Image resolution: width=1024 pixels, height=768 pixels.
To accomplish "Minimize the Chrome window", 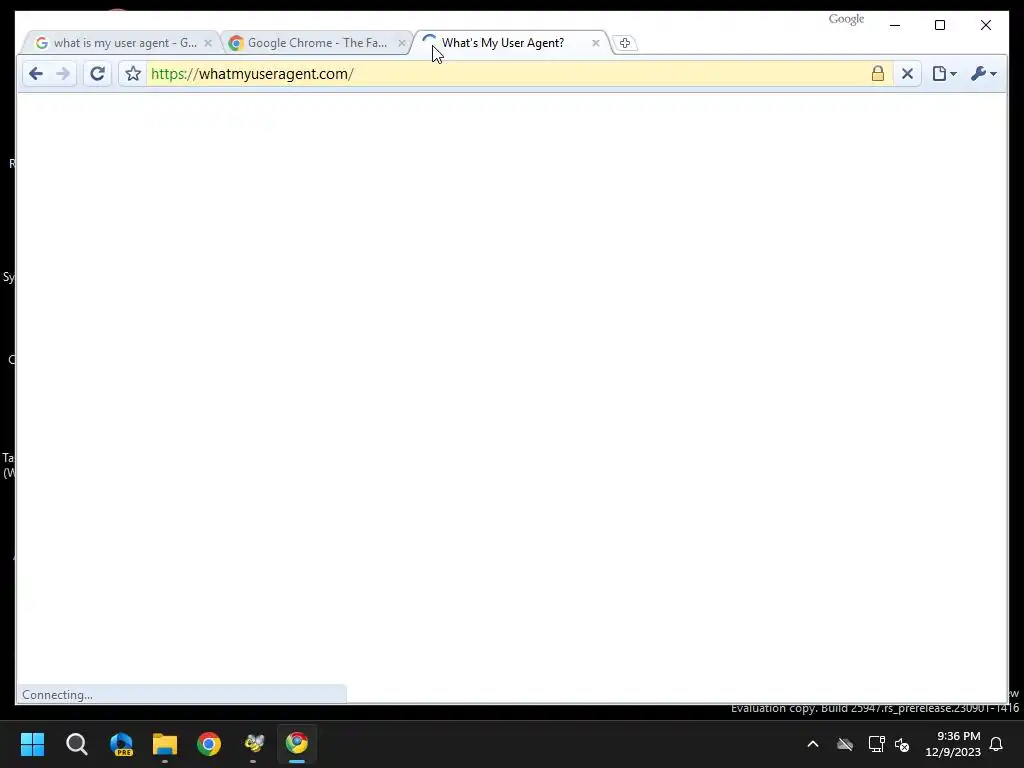I will pos(895,25).
